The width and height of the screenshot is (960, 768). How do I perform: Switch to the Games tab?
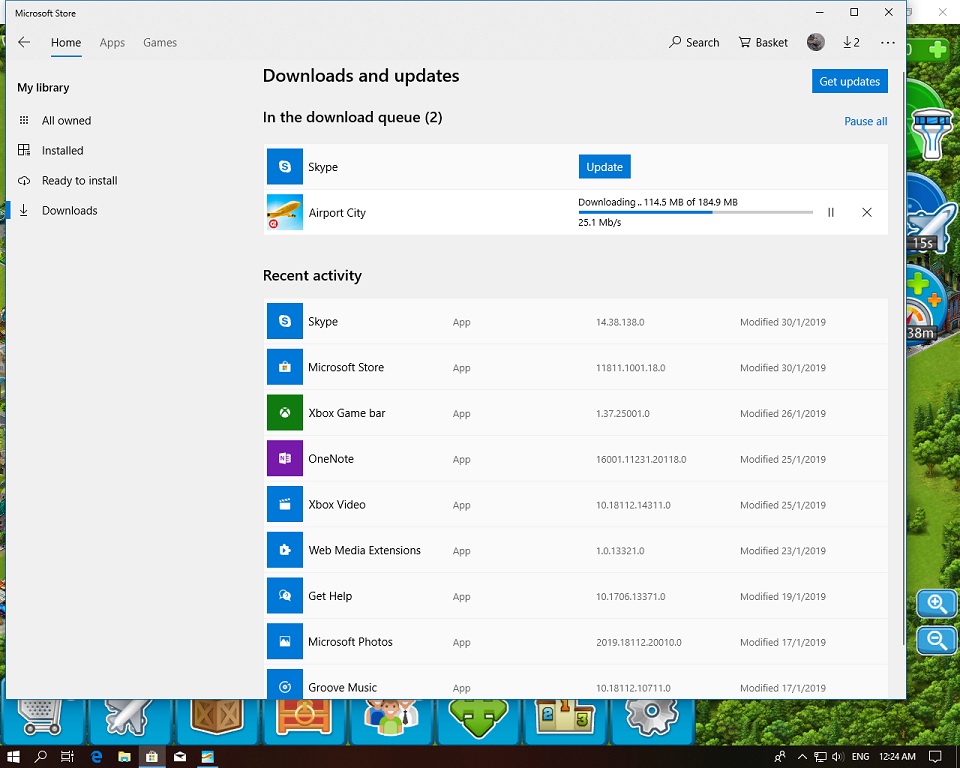point(160,42)
